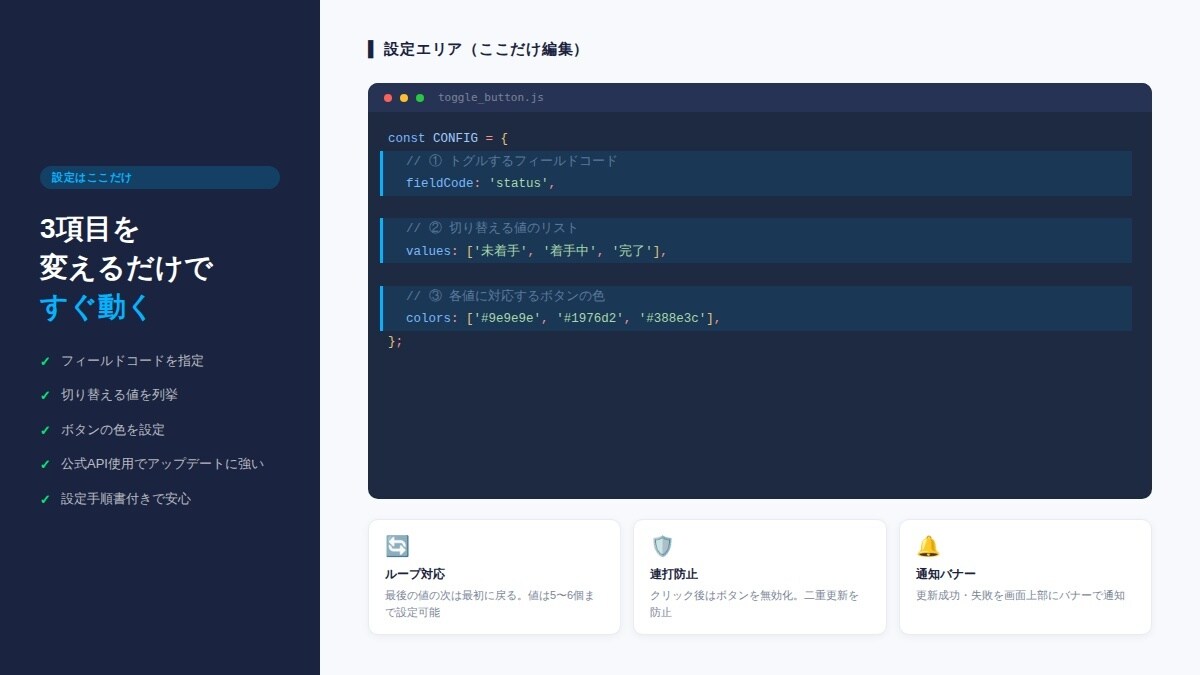Image resolution: width=1200 pixels, height=675 pixels.
Task: Click checkmark beside 公式API使用でアップデートに強い
Action: point(45,464)
